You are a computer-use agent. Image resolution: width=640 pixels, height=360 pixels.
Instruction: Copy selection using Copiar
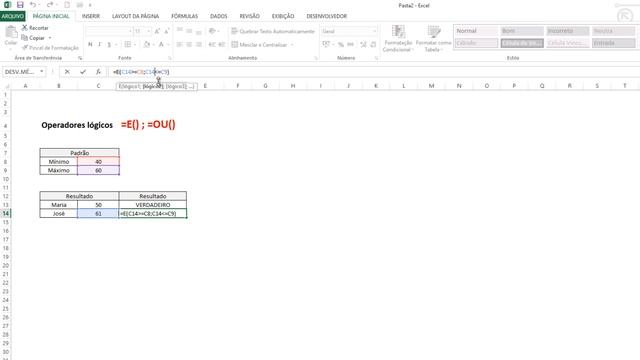coord(33,38)
